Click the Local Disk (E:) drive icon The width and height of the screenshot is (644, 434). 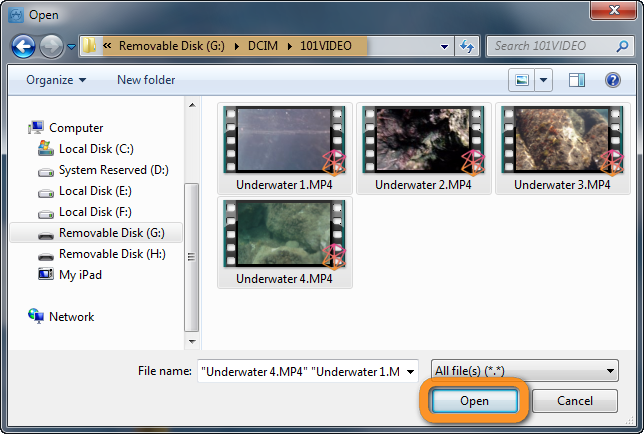click(x=46, y=193)
